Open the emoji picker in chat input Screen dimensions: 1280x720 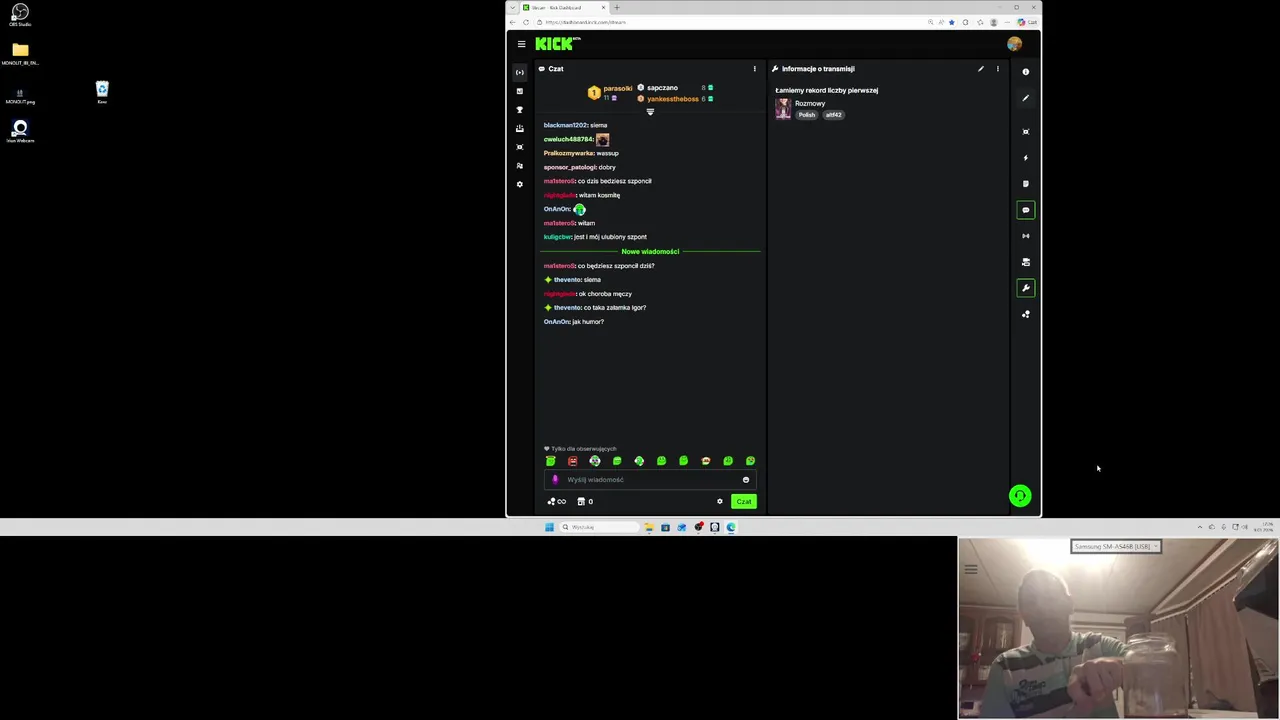tap(746, 480)
